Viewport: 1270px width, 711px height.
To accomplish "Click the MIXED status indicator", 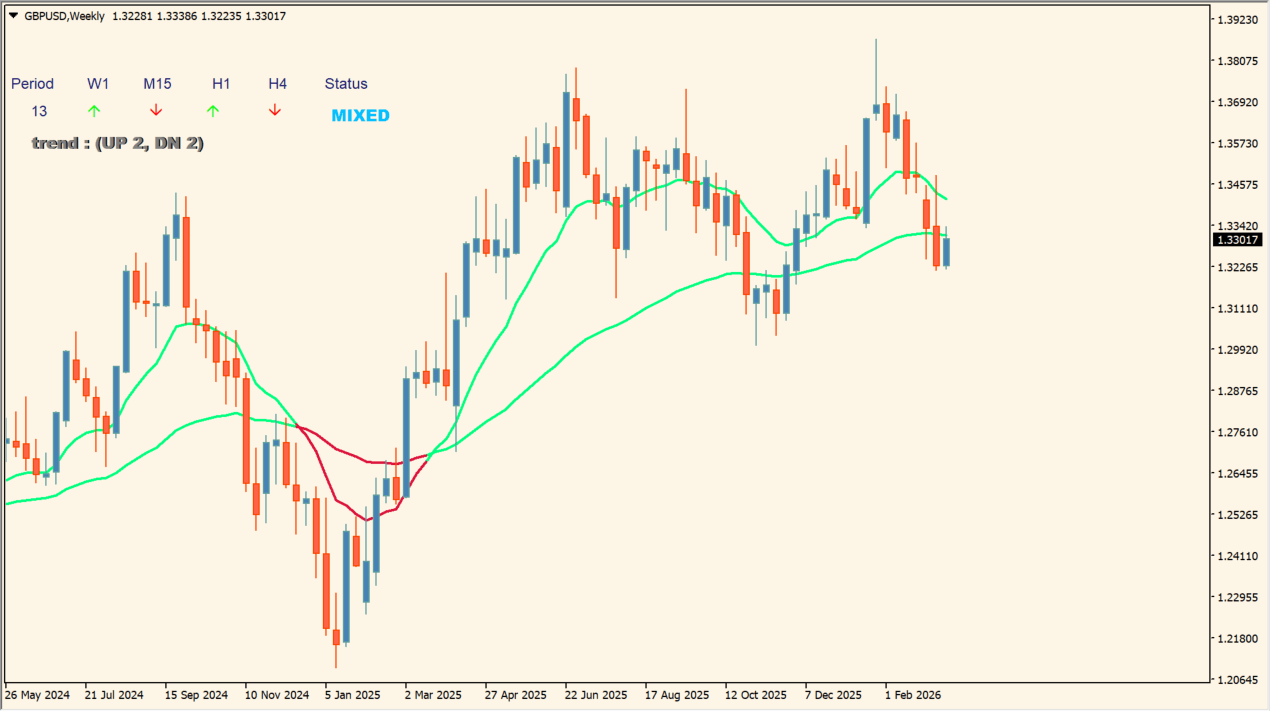I will point(360,116).
